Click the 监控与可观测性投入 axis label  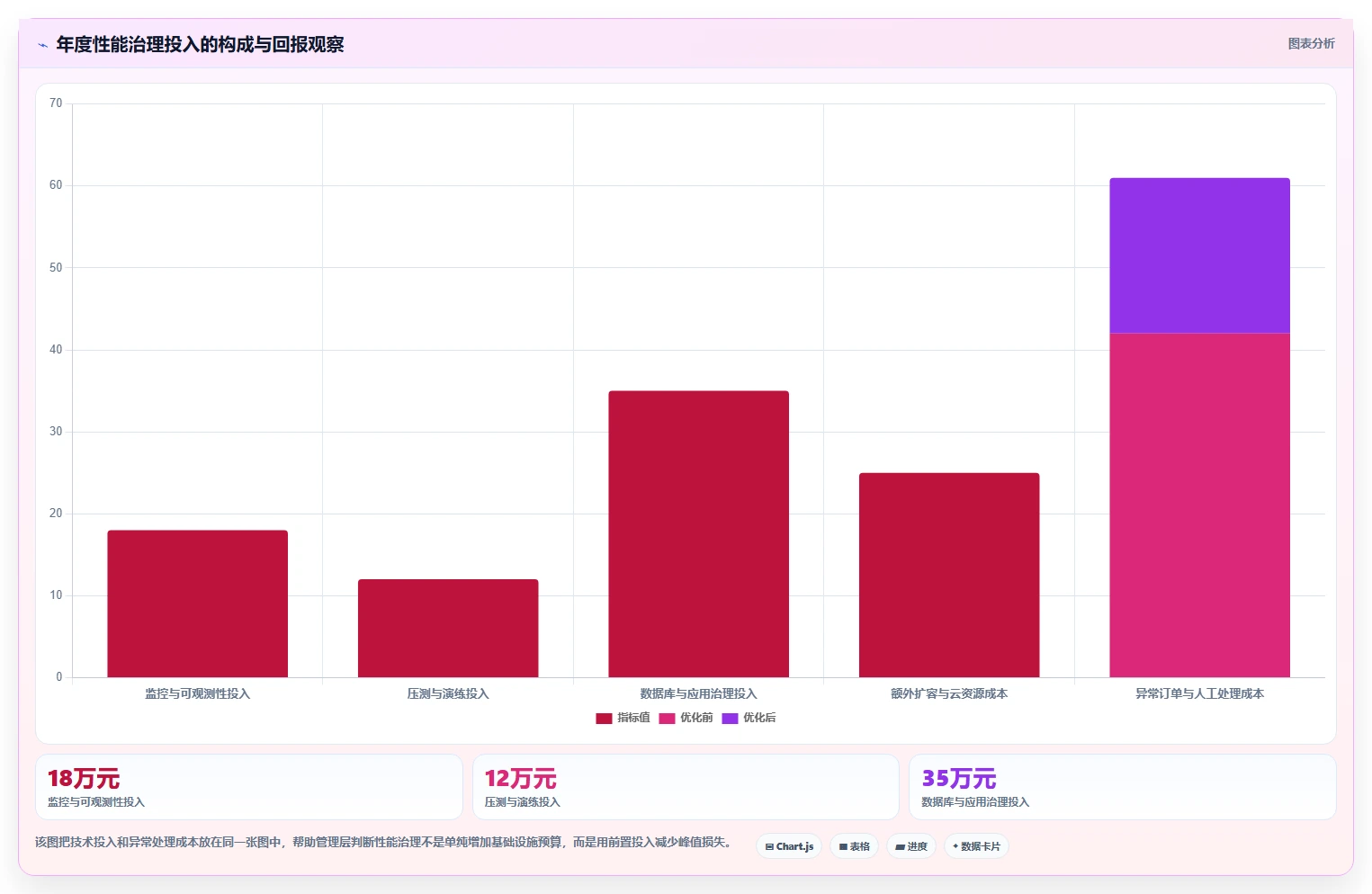tap(198, 693)
